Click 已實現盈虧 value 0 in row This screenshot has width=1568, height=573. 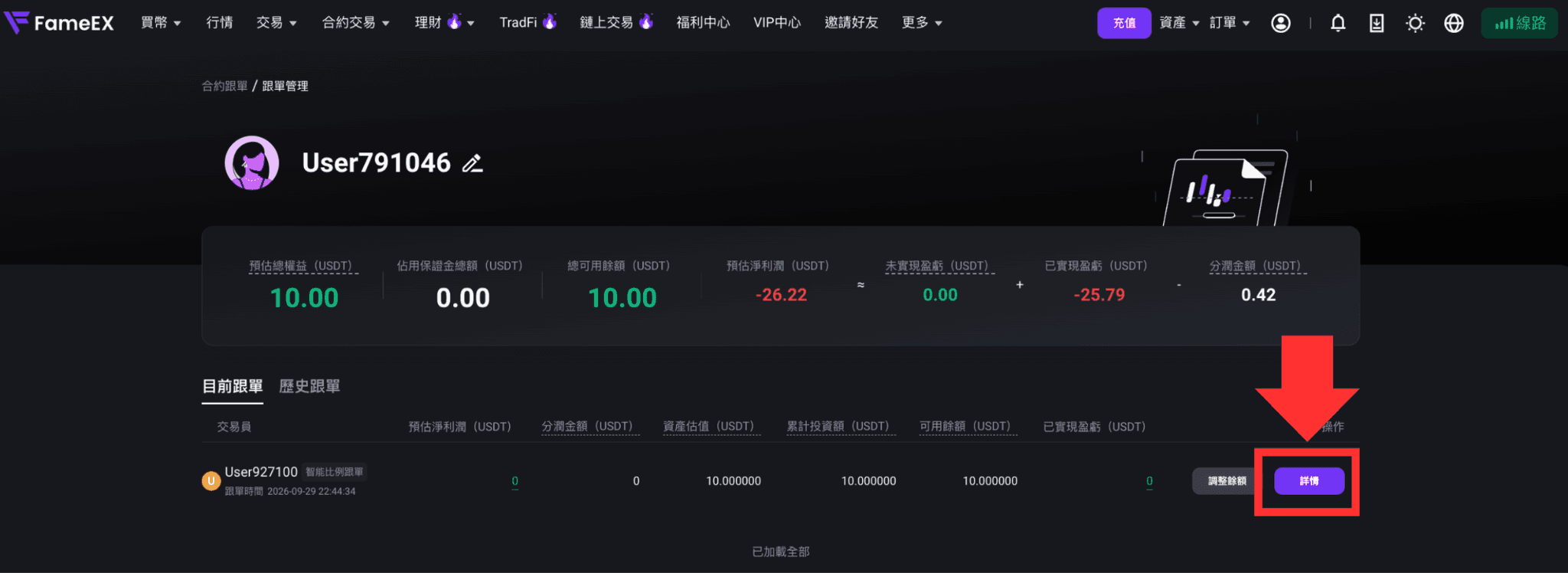coord(1149,481)
